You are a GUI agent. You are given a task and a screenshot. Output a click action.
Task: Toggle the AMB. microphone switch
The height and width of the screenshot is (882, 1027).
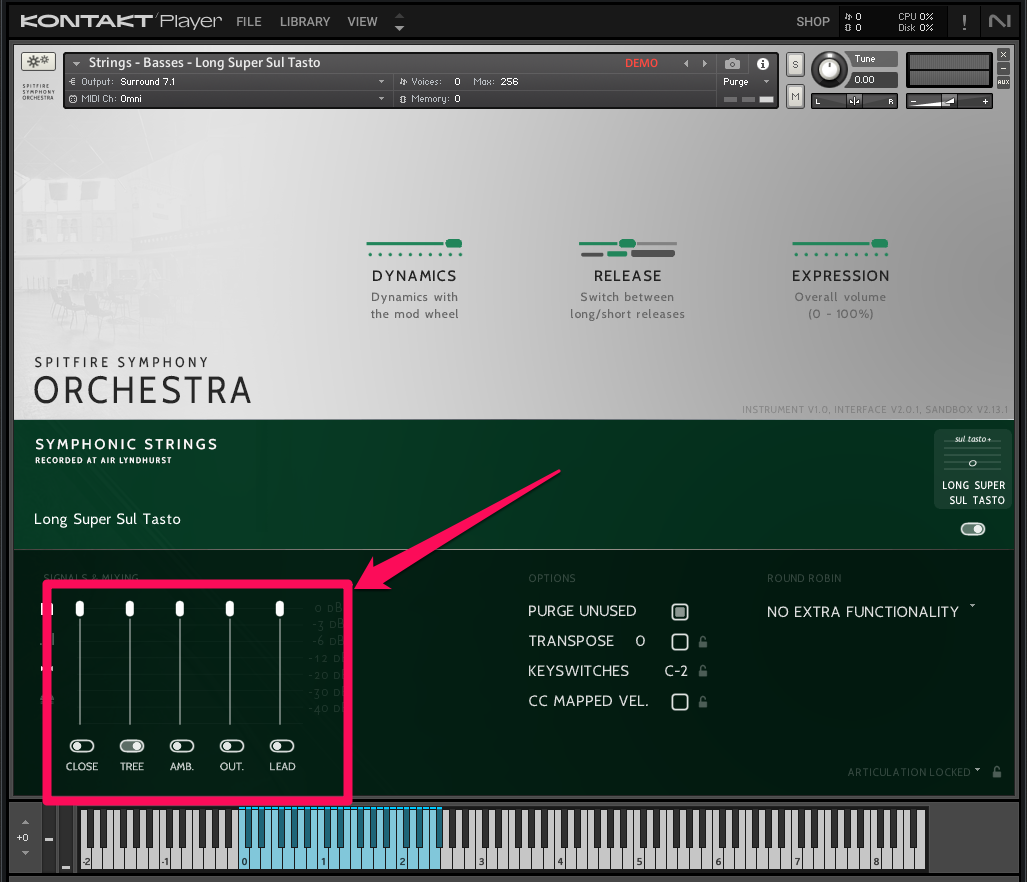point(182,746)
